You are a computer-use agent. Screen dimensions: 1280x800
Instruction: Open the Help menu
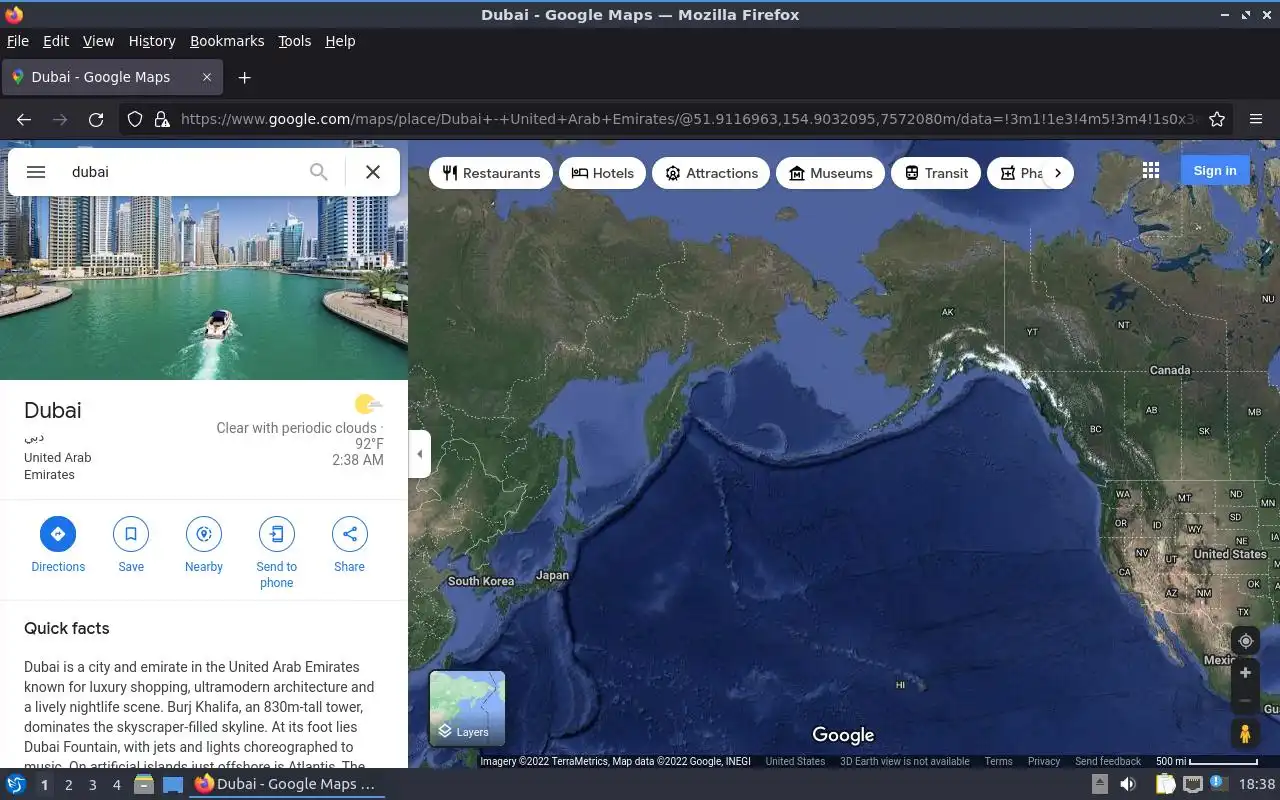[340, 41]
